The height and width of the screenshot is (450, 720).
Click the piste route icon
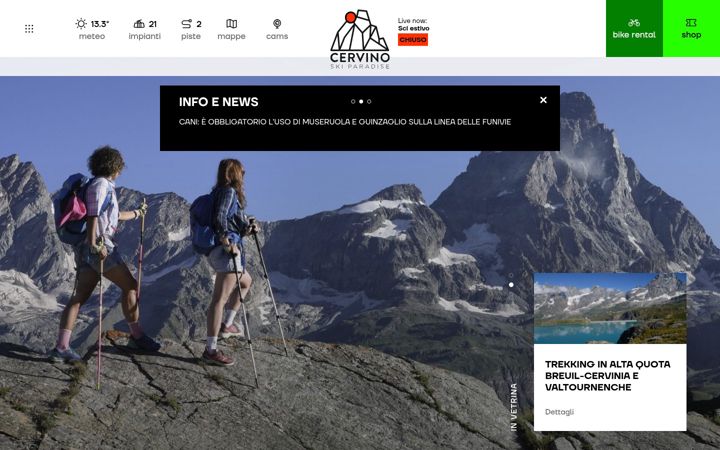pos(186,23)
